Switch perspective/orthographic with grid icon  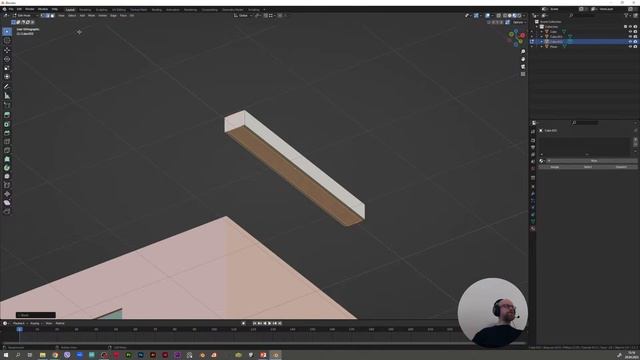tap(523, 74)
